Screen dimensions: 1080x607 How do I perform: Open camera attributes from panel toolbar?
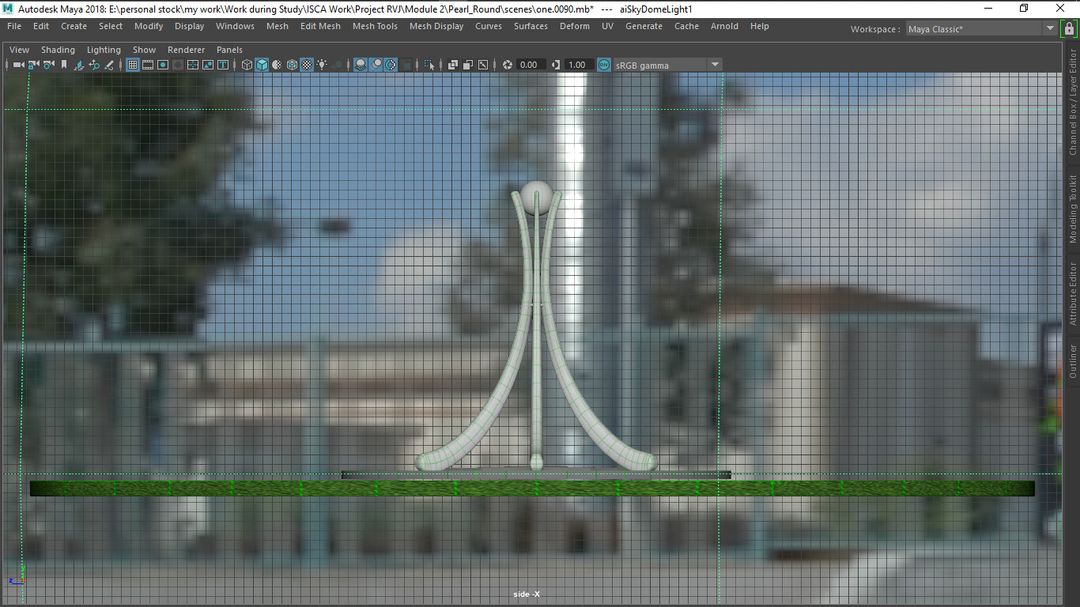(49, 65)
